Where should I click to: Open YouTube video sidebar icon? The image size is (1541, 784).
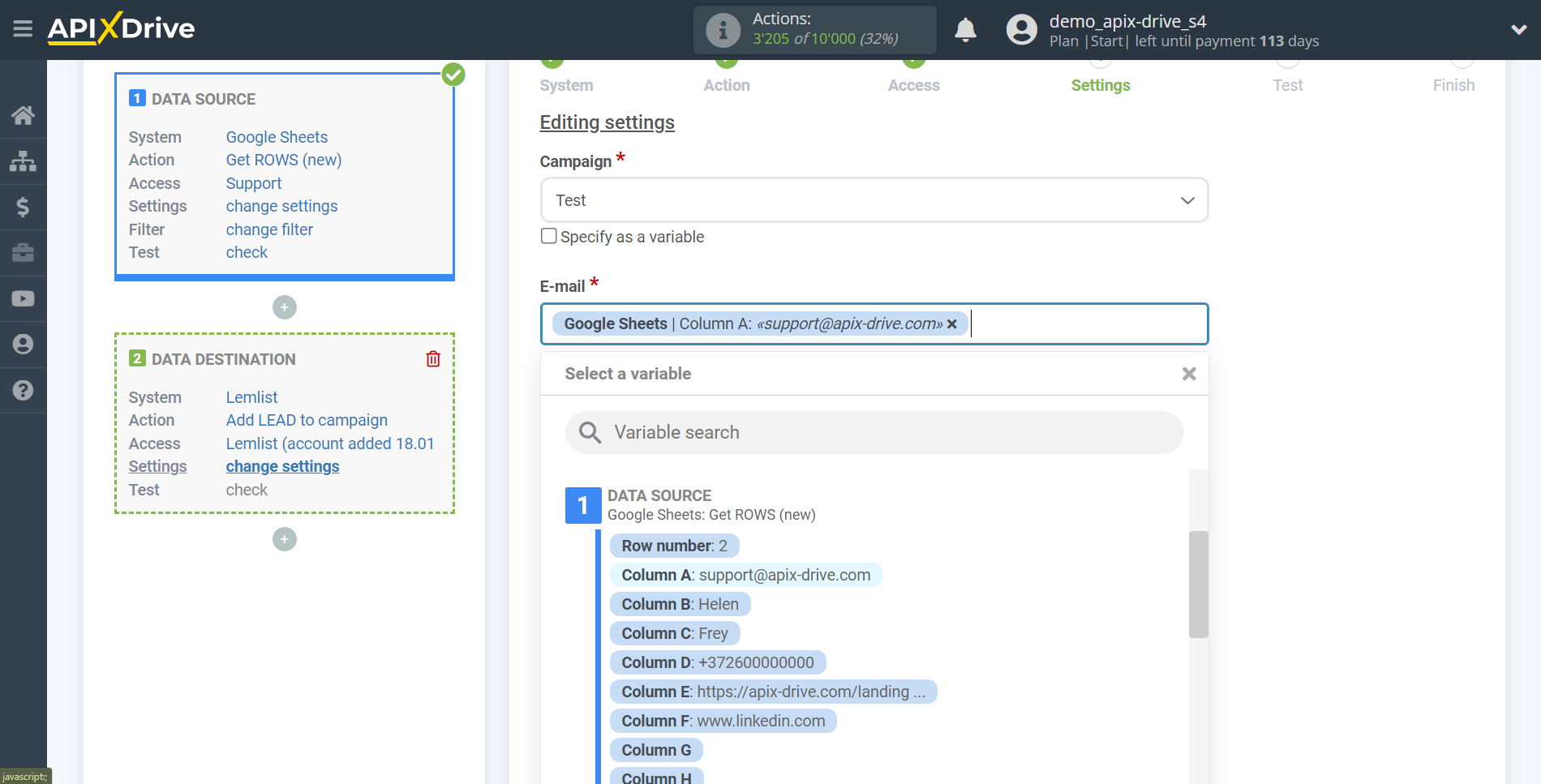click(23, 298)
